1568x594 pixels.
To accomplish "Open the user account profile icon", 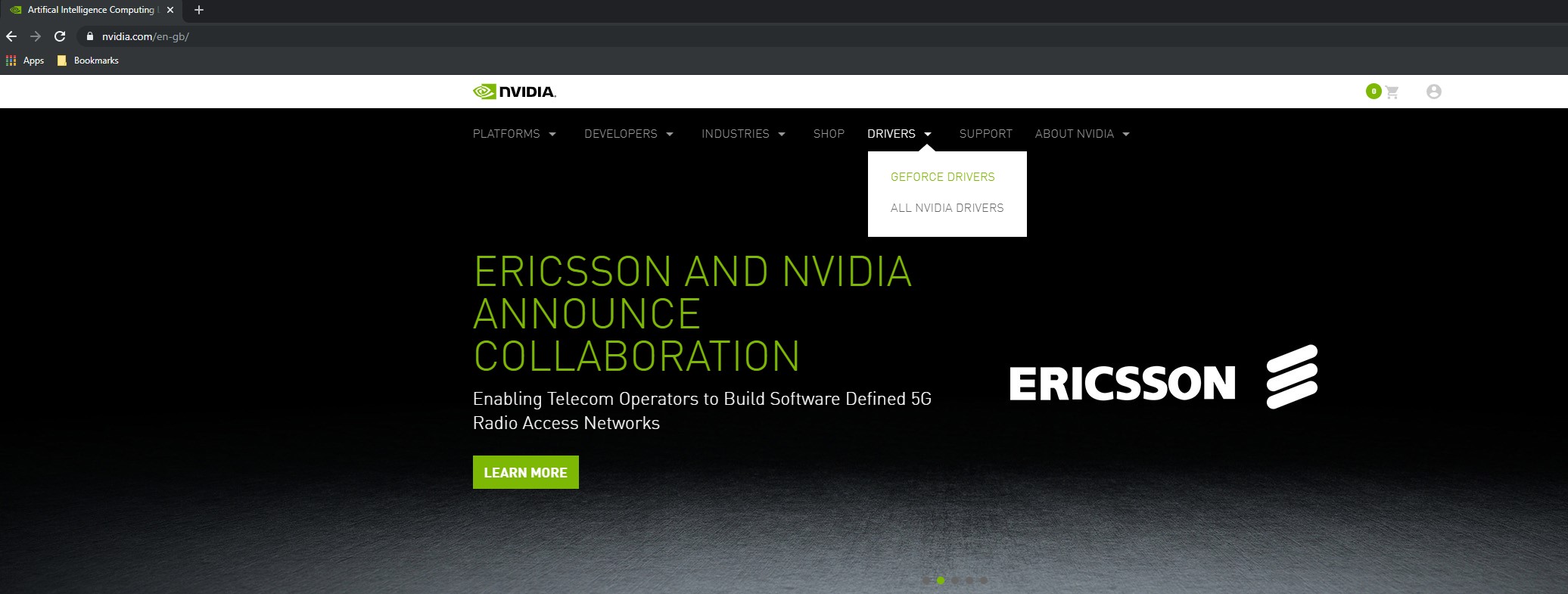I will (1433, 92).
